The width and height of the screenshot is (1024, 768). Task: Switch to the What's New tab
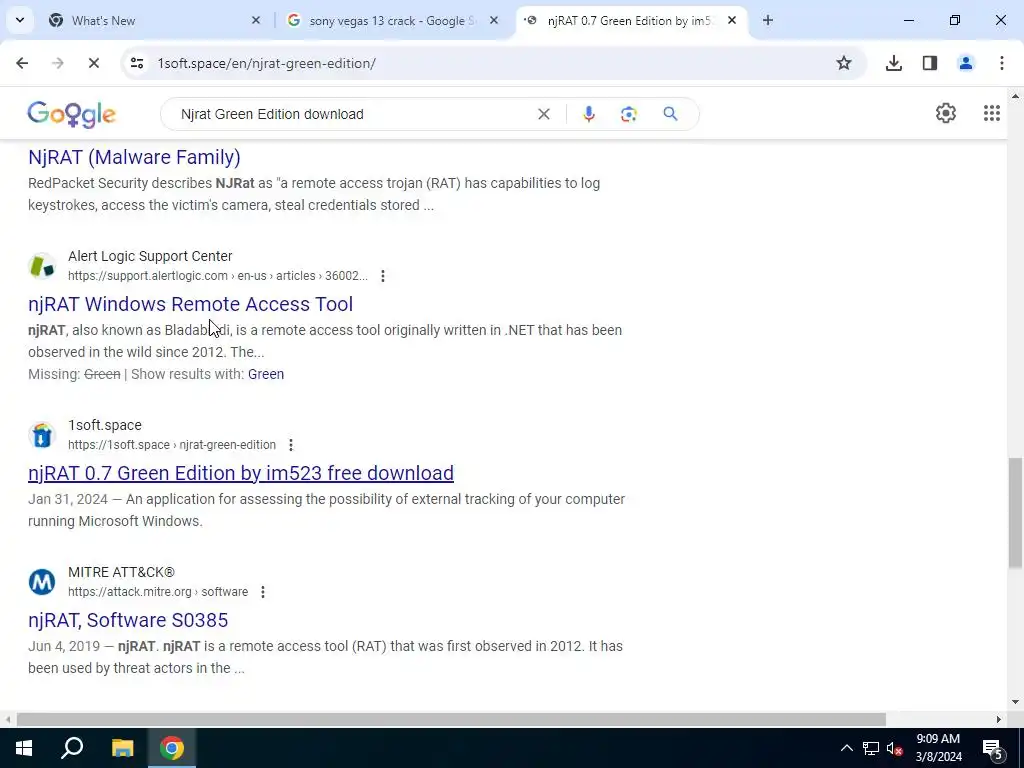155,20
